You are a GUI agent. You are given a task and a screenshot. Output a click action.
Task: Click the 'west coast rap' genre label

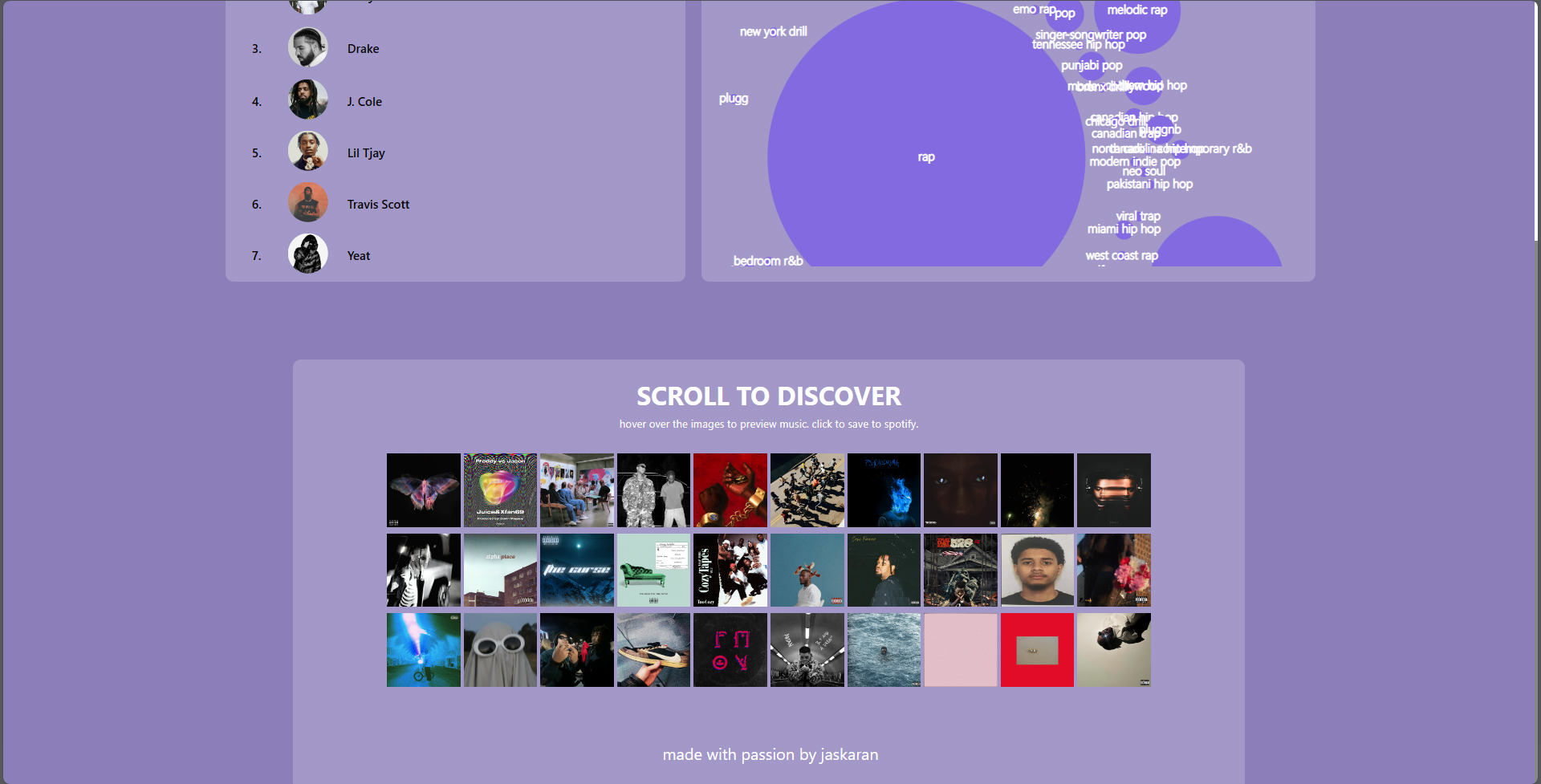click(1122, 256)
